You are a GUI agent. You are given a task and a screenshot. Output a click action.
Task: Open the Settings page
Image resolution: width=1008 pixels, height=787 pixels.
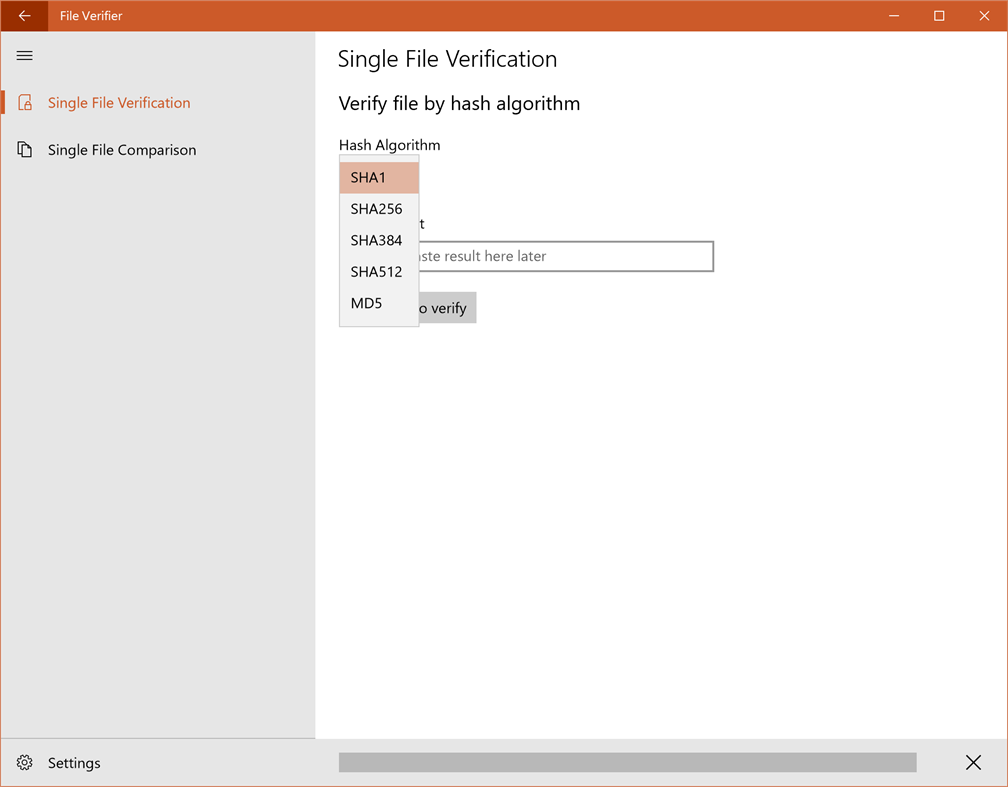pos(74,762)
